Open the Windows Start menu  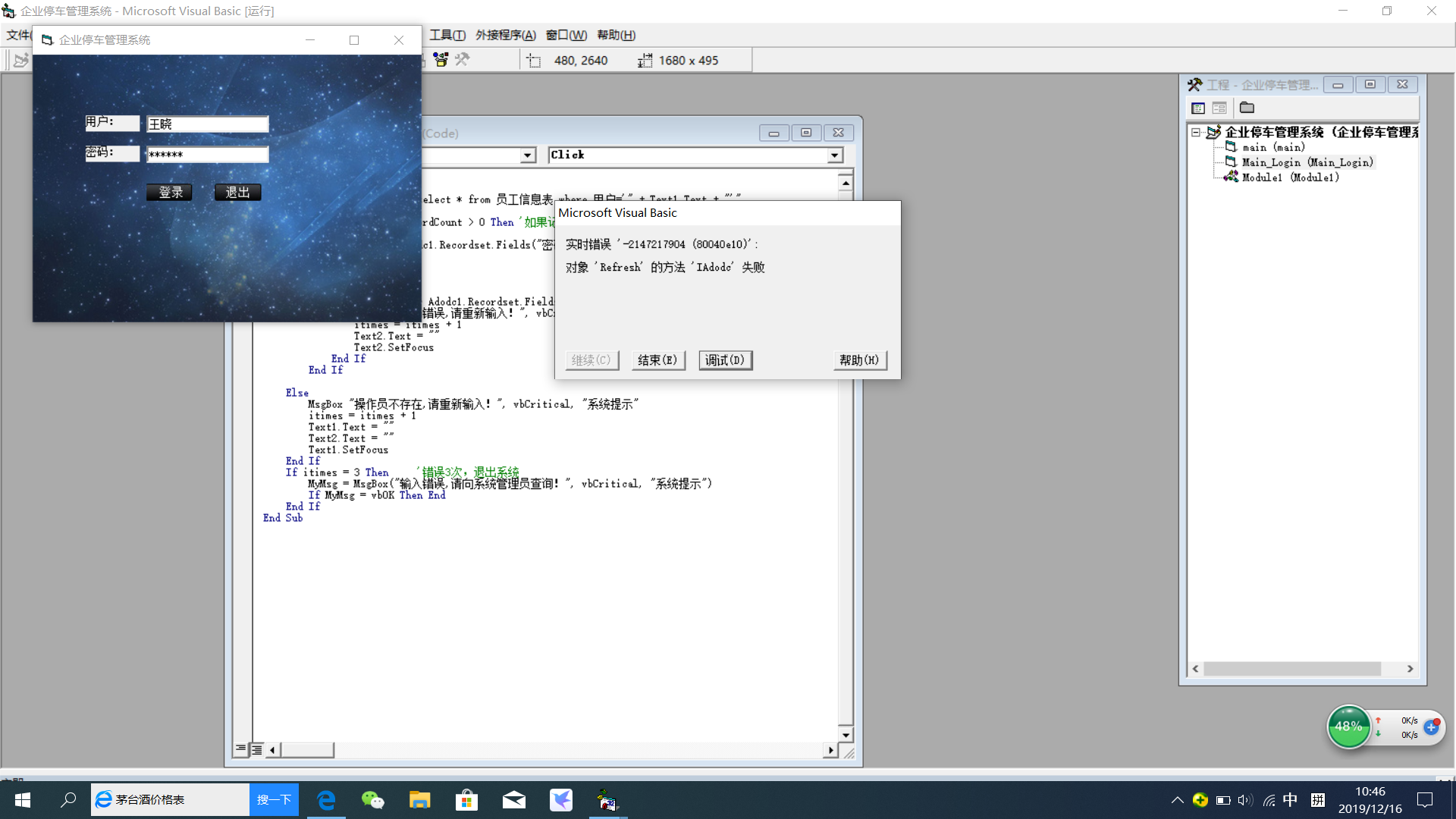tap(23, 800)
